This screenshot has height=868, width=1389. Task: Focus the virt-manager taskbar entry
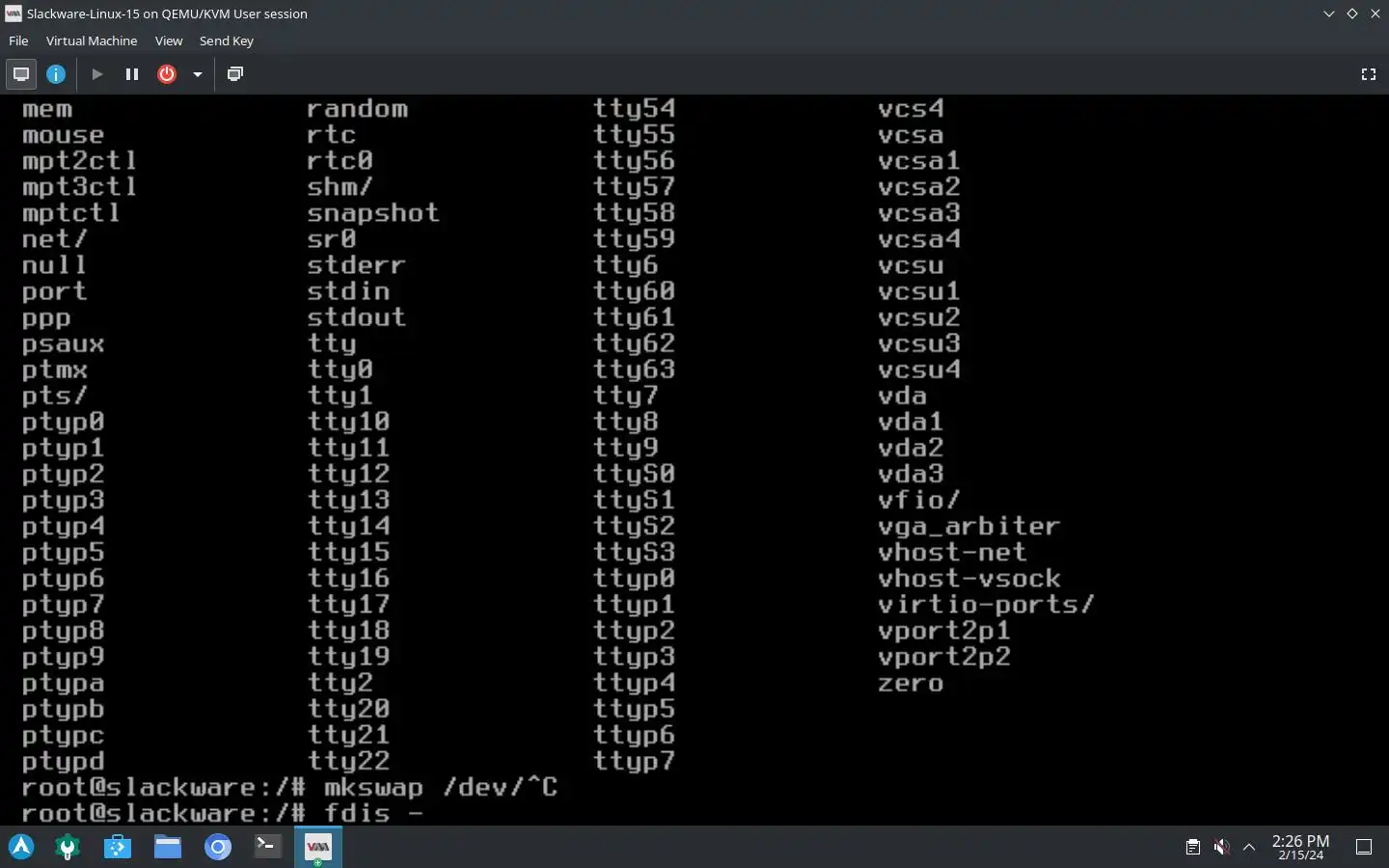click(x=318, y=847)
